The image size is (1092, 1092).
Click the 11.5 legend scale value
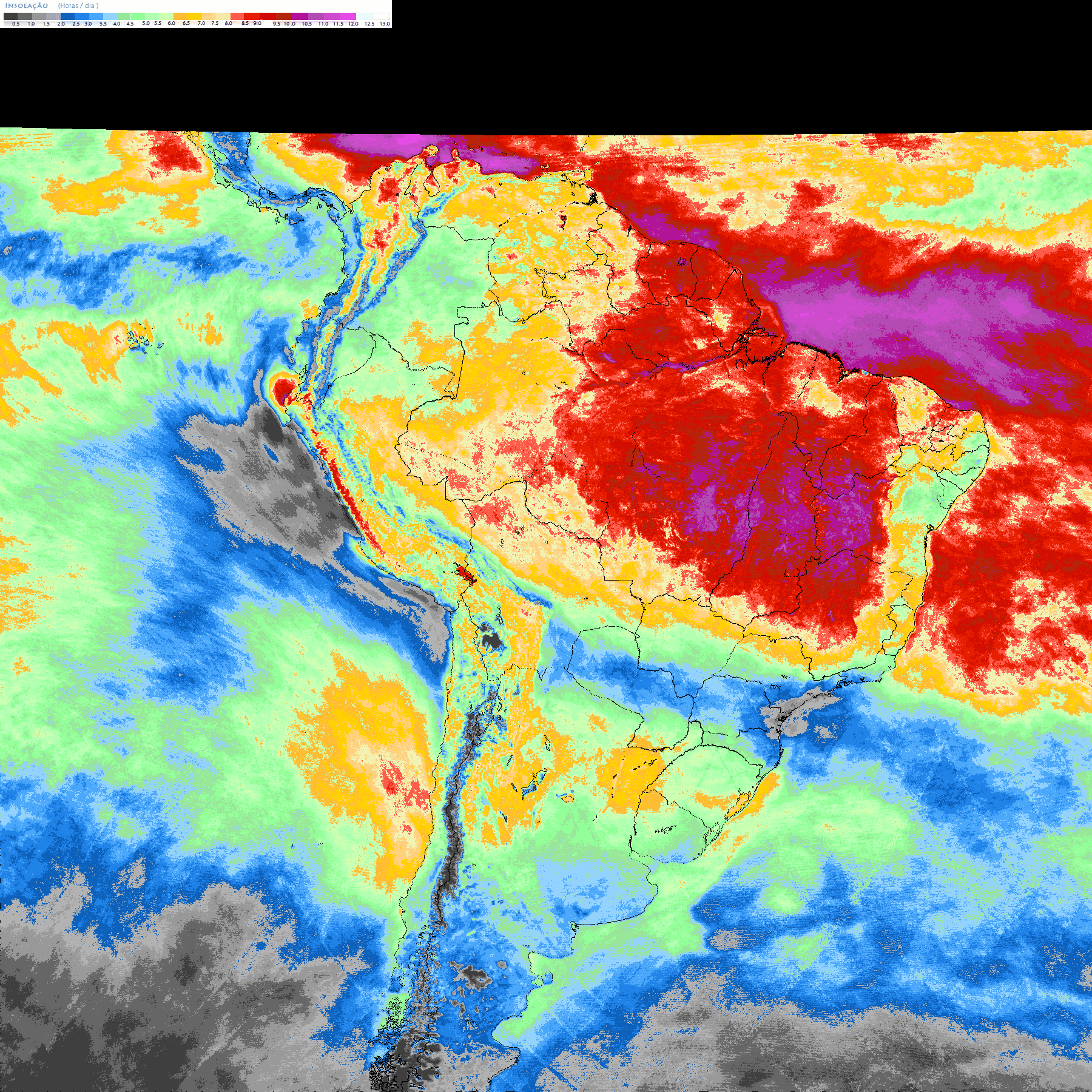pyautogui.click(x=338, y=24)
